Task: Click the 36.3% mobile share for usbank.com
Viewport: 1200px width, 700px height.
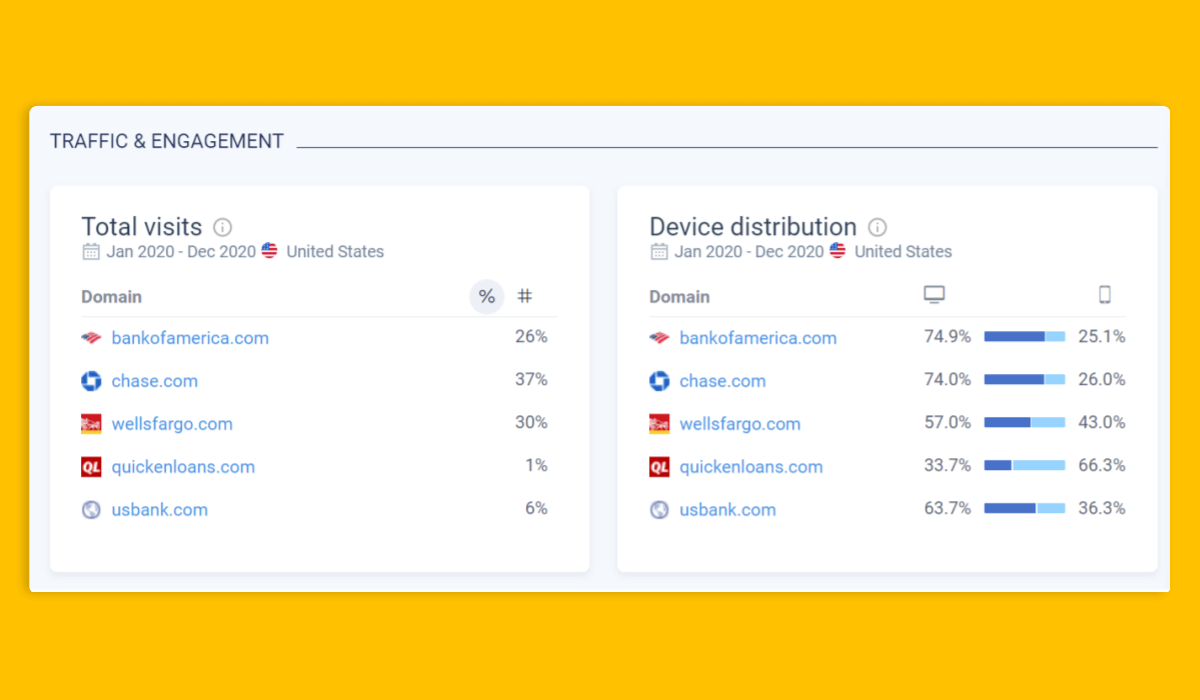Action: pyautogui.click(x=1102, y=509)
